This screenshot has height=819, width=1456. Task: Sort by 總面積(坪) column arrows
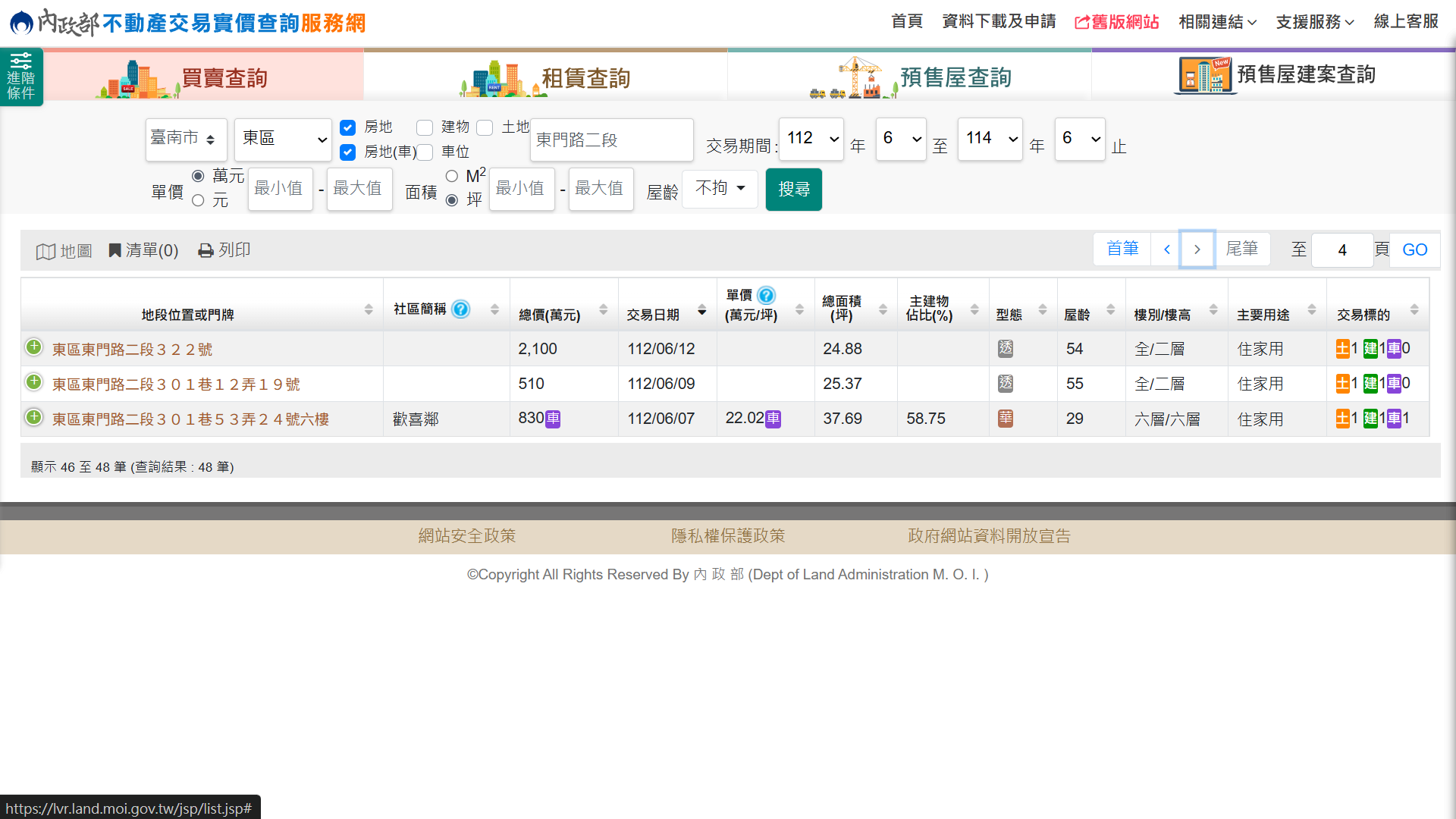pos(883,309)
